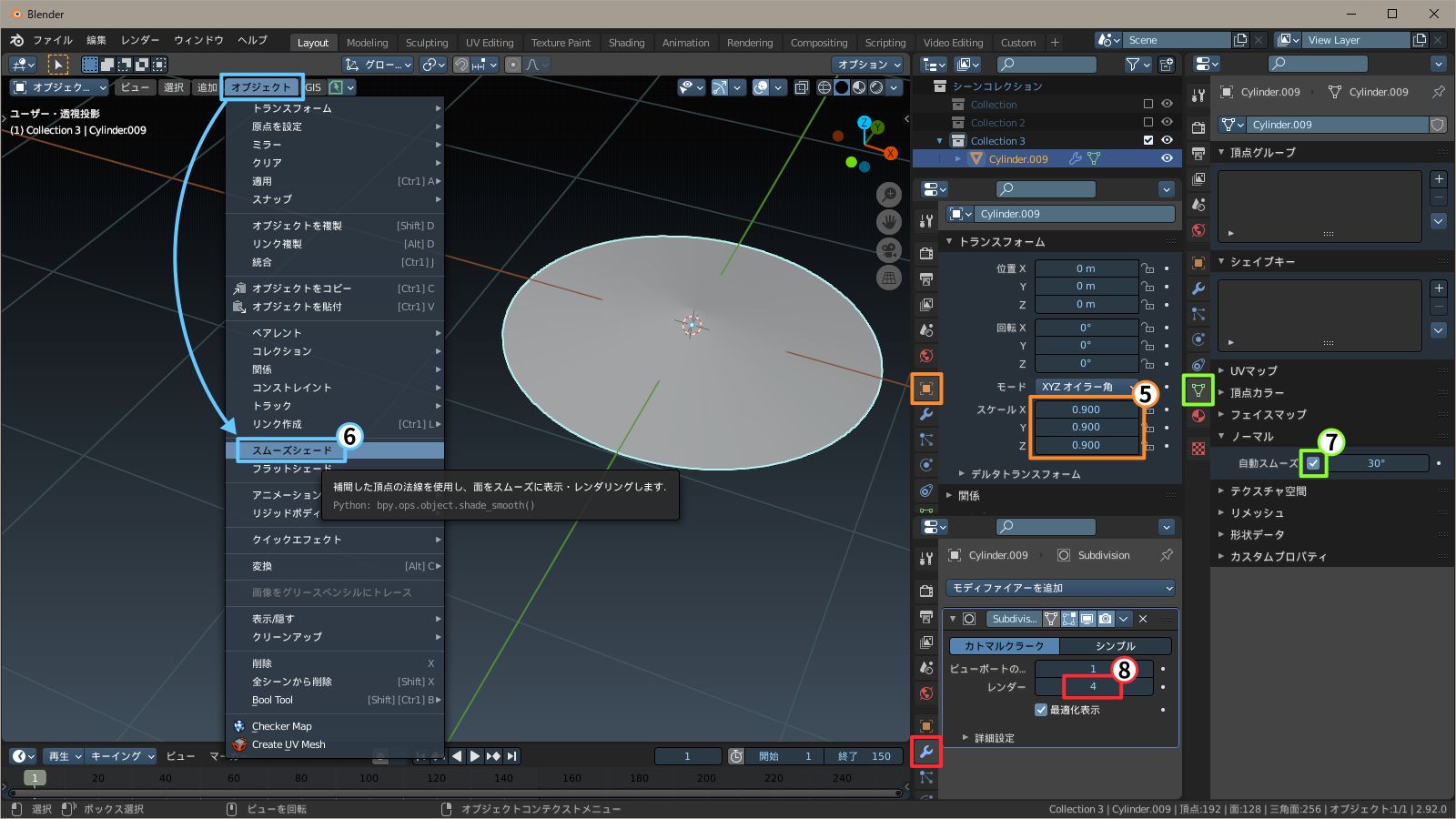The height and width of the screenshot is (819, 1456).
Task: Choose フラットシェード from the Object menu
Action: 335,469
